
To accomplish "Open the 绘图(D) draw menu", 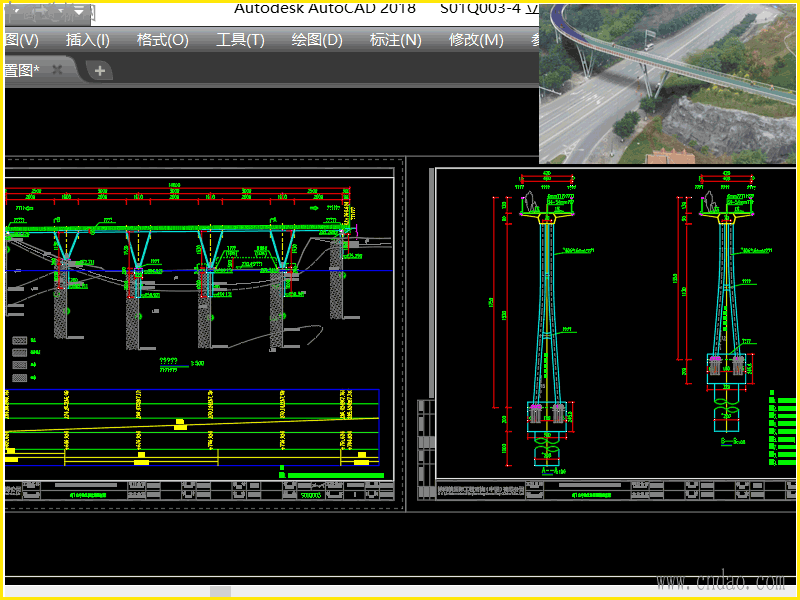I will tap(317, 40).
